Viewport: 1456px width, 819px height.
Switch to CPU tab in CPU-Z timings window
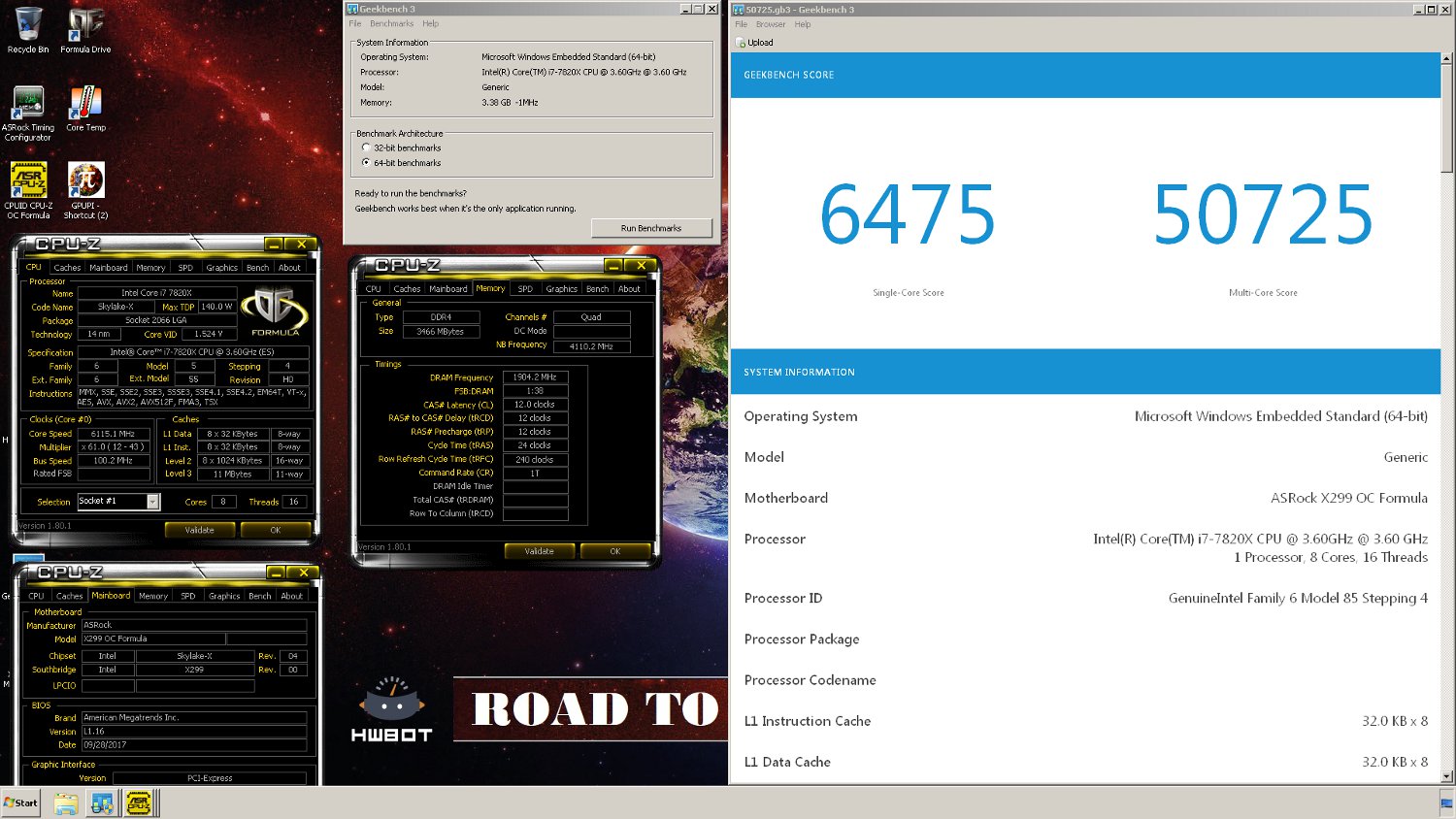tap(374, 289)
